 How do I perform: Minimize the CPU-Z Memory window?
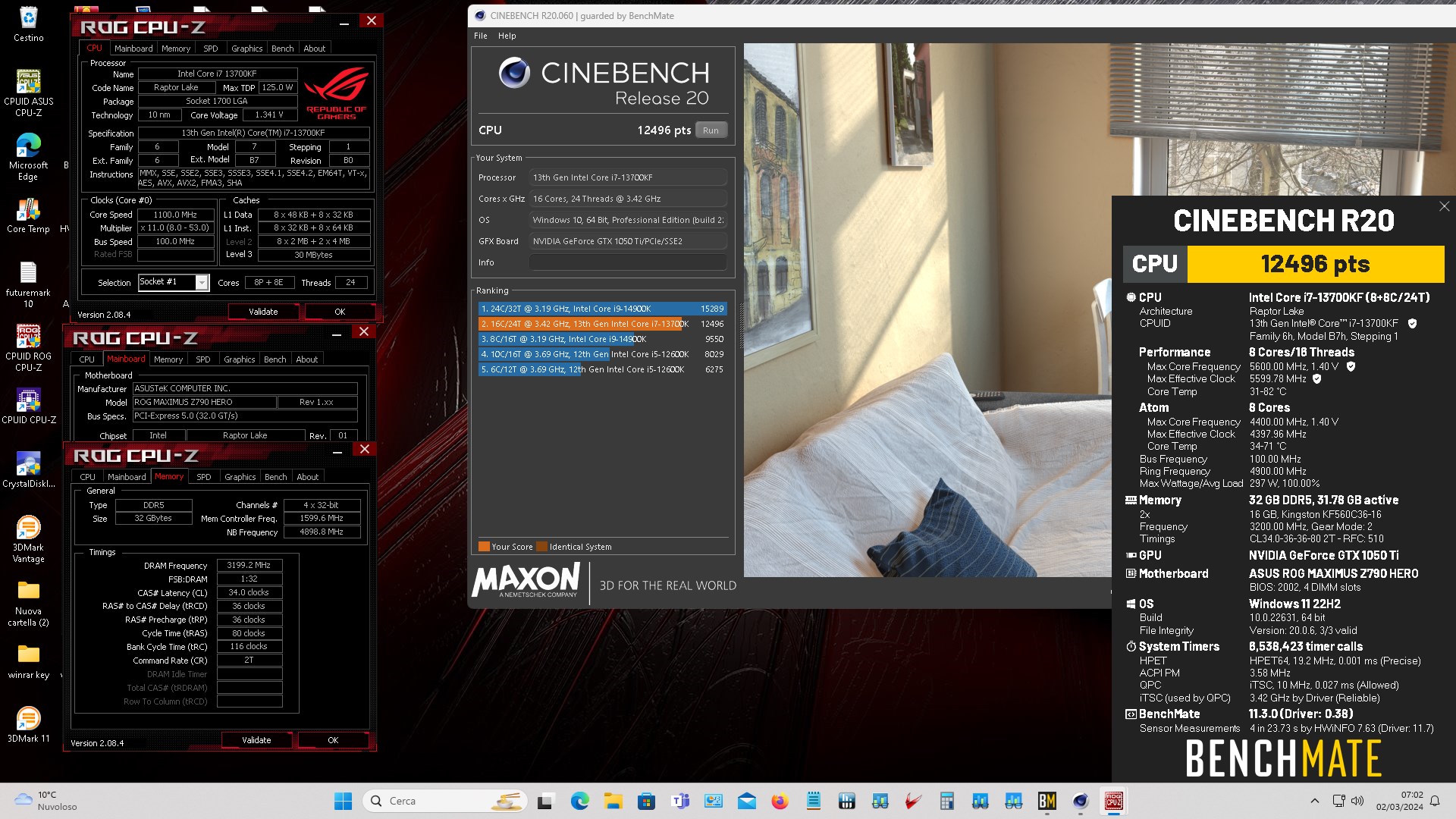[337, 450]
